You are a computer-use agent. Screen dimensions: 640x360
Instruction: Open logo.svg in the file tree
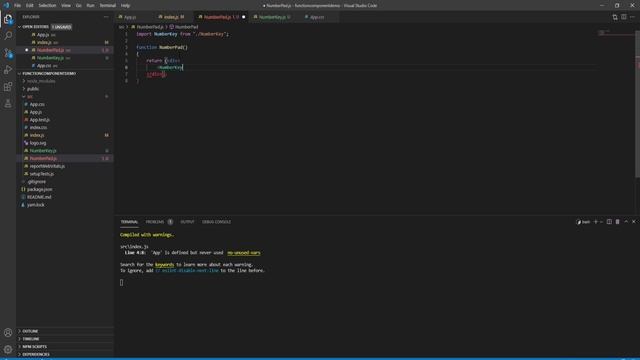[38, 143]
